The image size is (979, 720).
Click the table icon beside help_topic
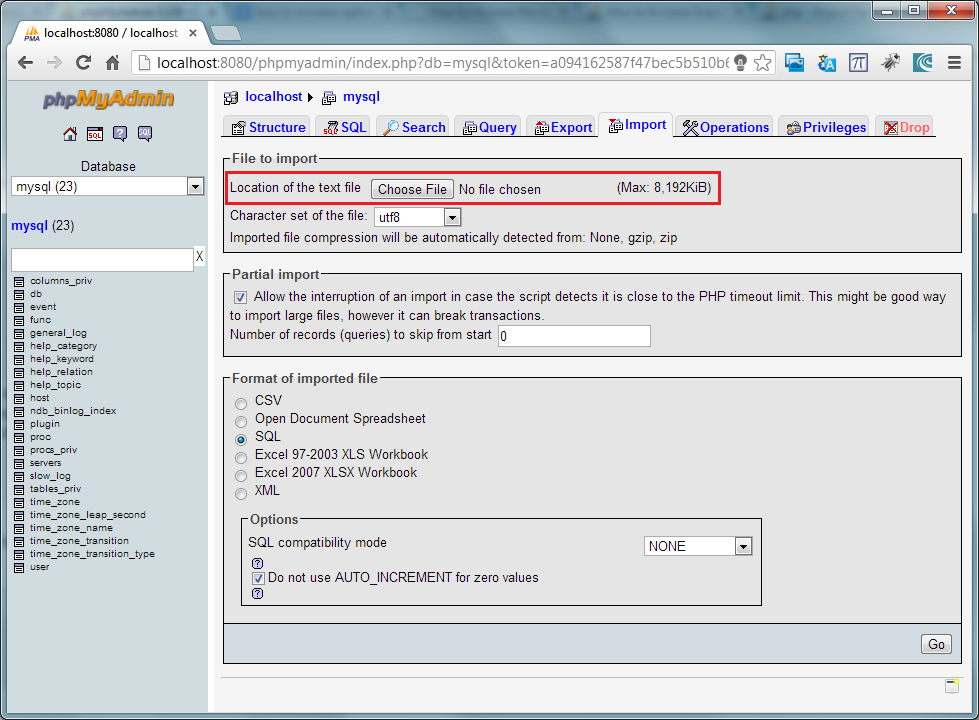point(19,386)
